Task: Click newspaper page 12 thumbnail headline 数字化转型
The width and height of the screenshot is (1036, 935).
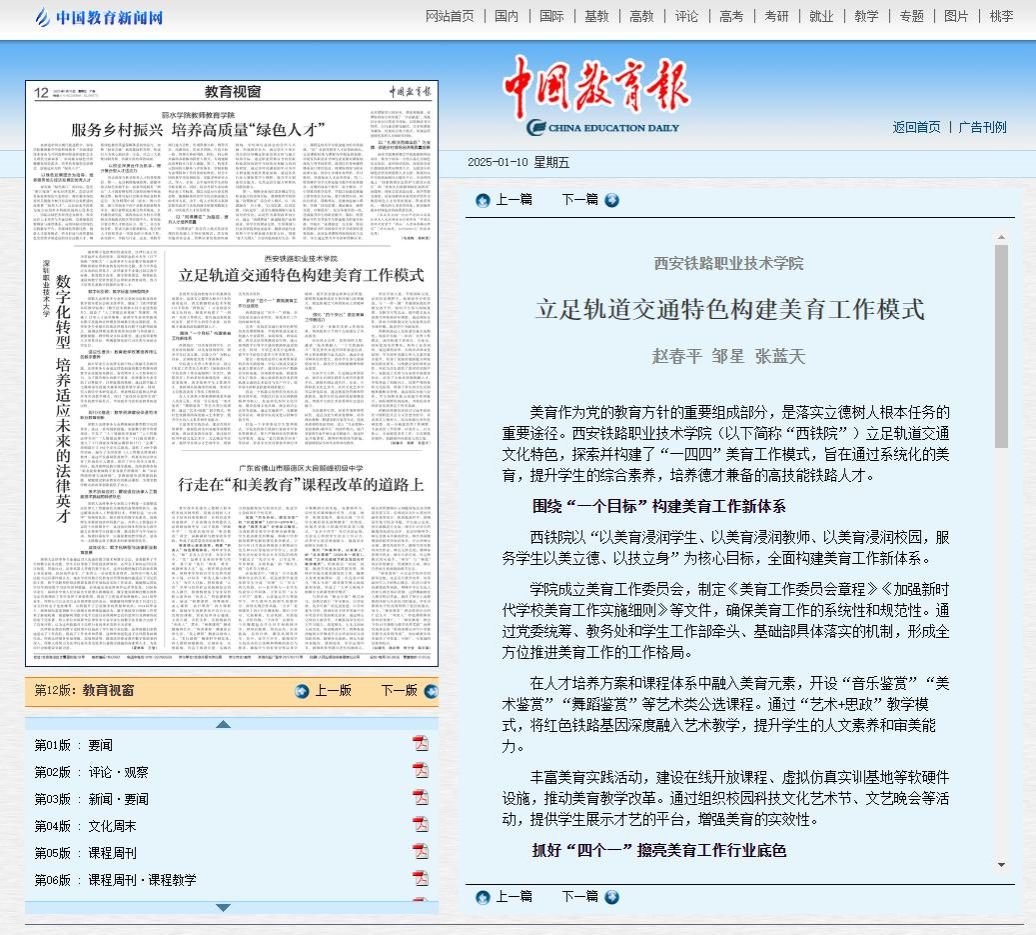Action: coord(62,330)
